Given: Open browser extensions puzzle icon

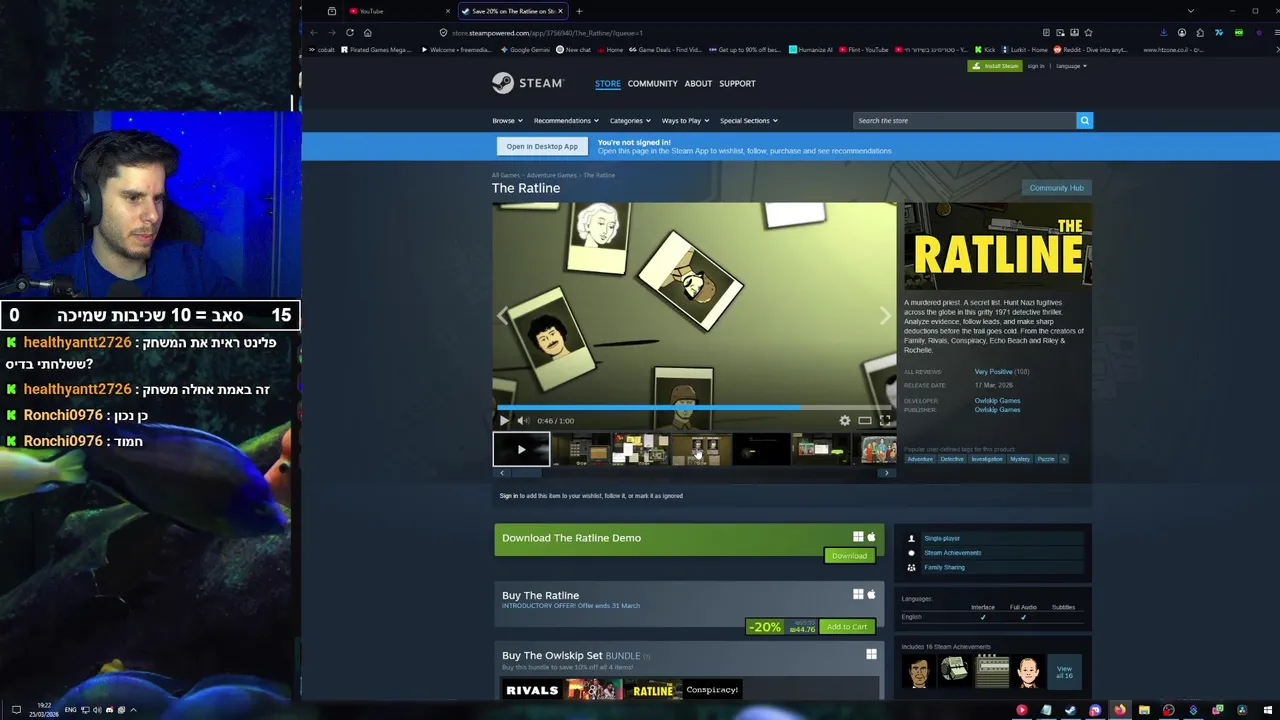Looking at the screenshot, I should (1200, 33).
